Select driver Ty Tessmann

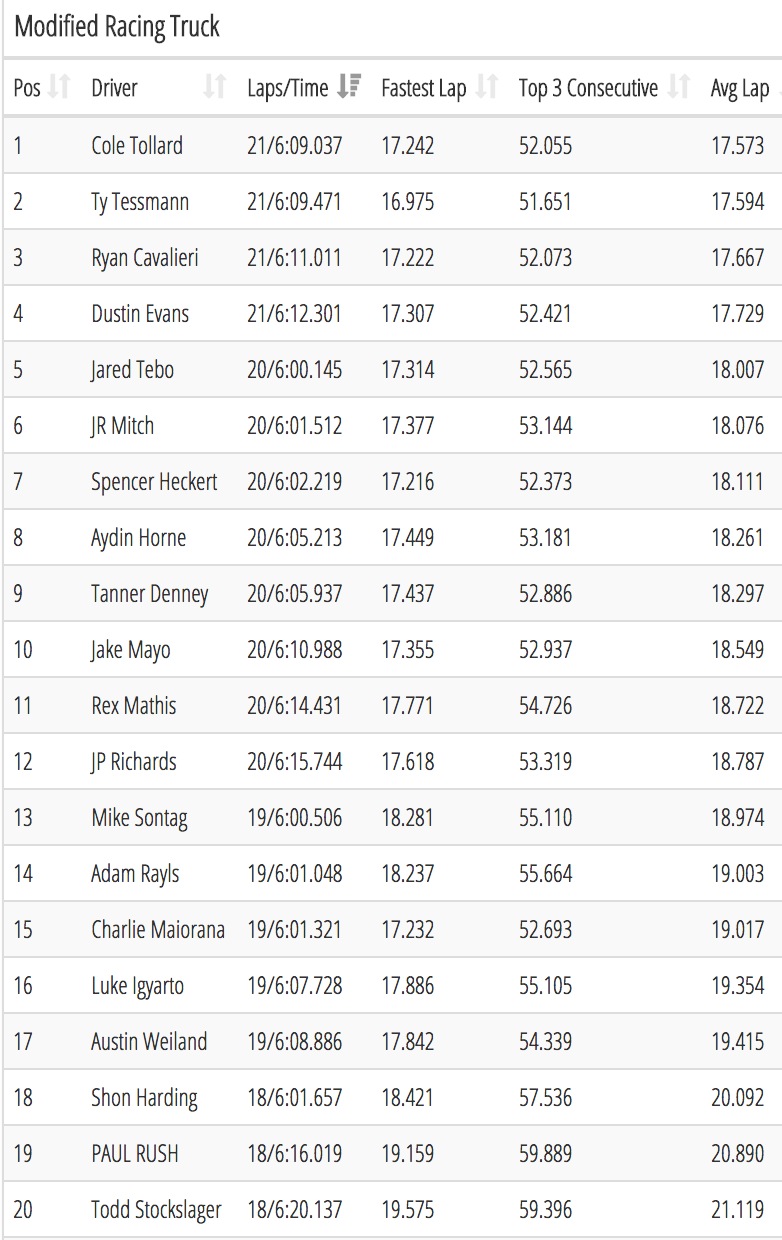coord(140,202)
